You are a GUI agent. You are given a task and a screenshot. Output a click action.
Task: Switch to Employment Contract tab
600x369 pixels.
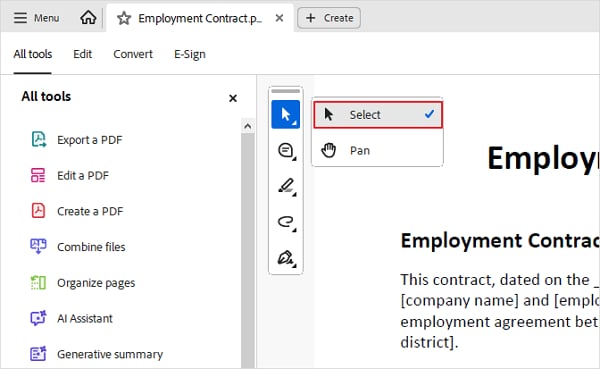pyautogui.click(x=200, y=18)
